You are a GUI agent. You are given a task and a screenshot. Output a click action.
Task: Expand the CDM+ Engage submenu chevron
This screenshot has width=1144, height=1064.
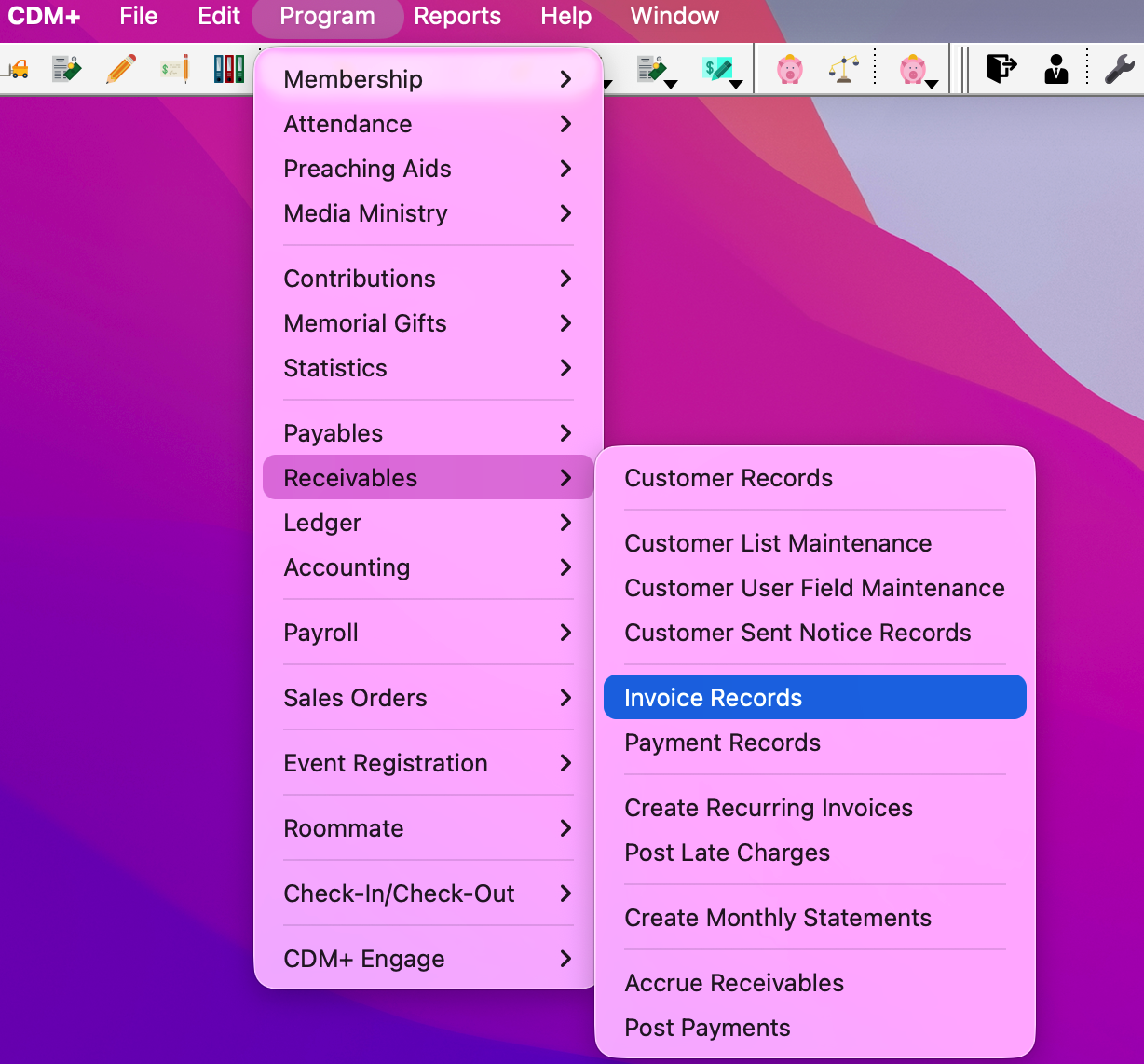point(565,959)
